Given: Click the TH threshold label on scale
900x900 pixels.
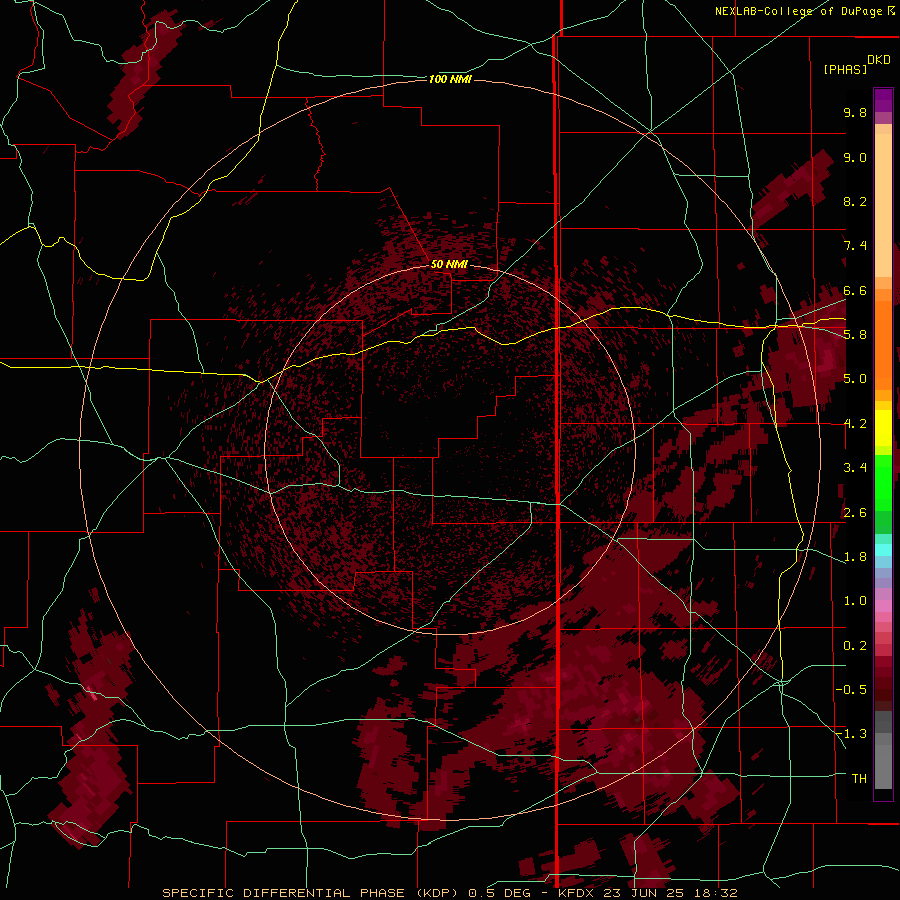Looking at the screenshot, I should pos(859,779).
